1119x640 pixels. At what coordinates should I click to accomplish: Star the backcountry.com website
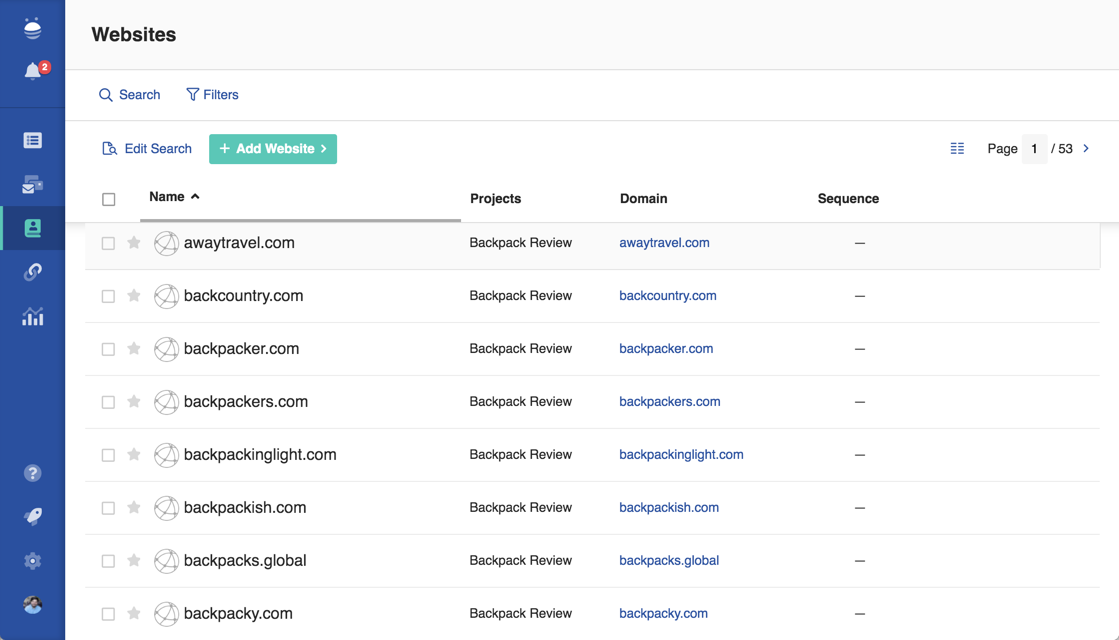(x=134, y=296)
